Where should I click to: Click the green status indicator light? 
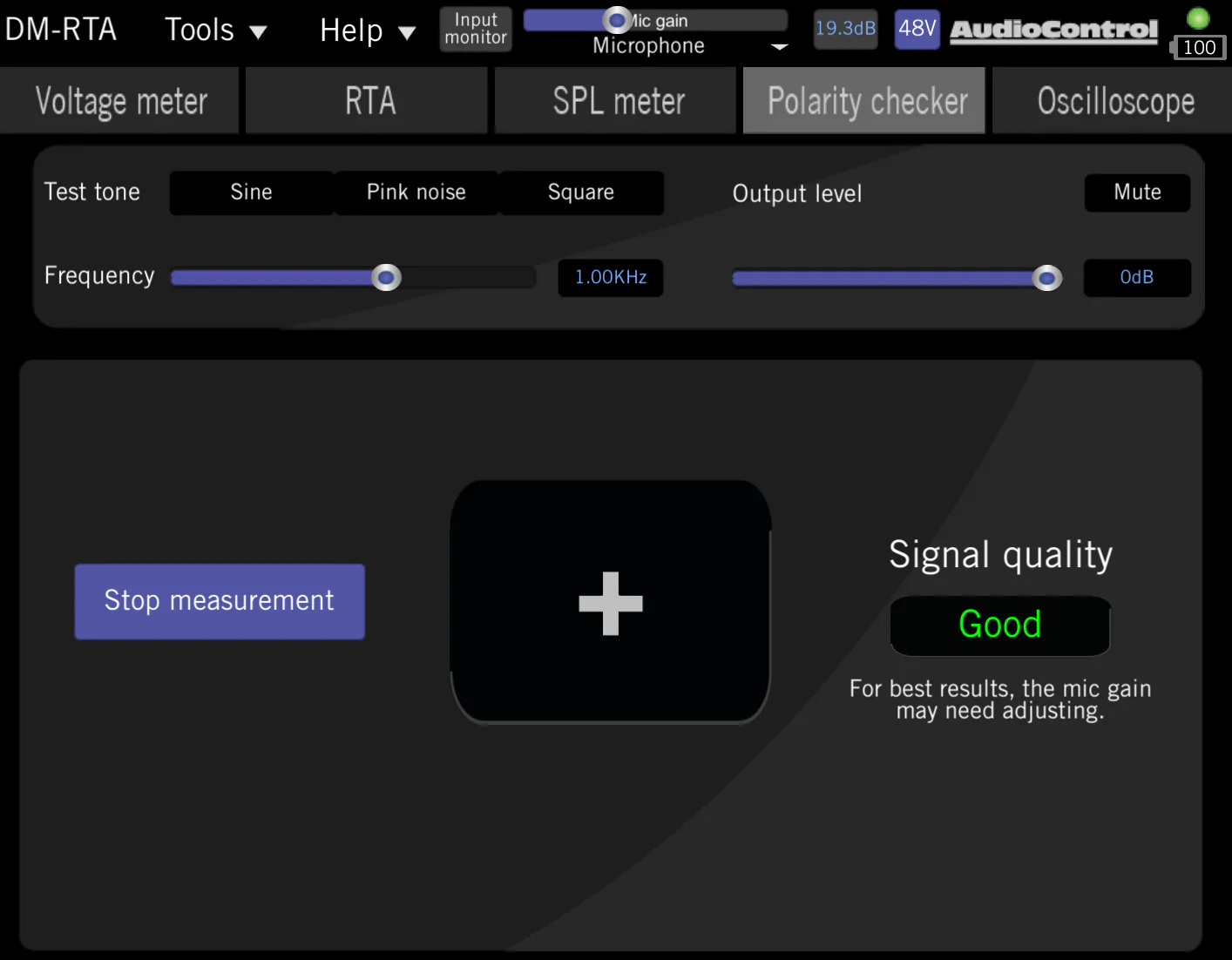[x=1200, y=16]
